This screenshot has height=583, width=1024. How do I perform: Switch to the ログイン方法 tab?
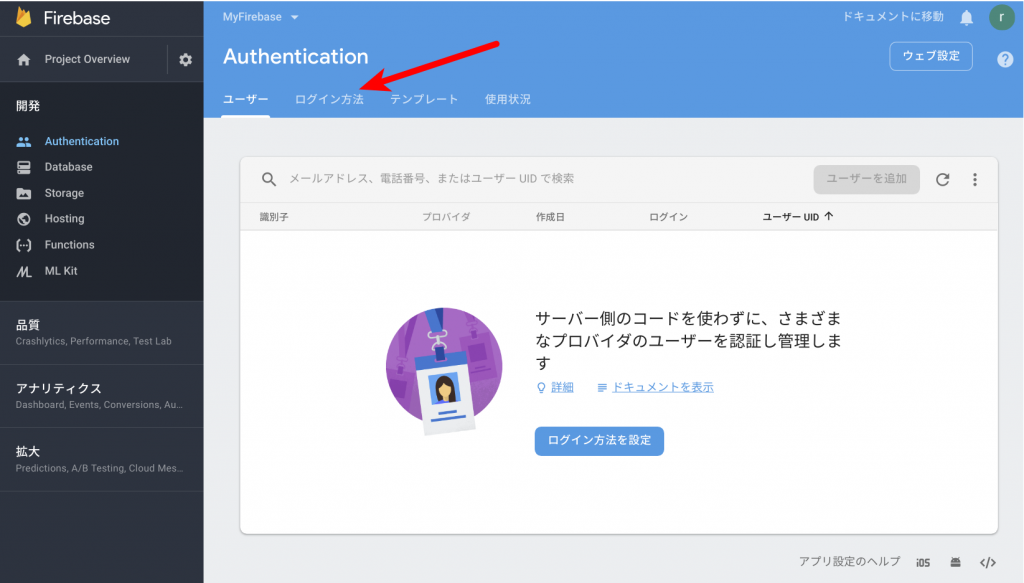pyautogui.click(x=329, y=99)
